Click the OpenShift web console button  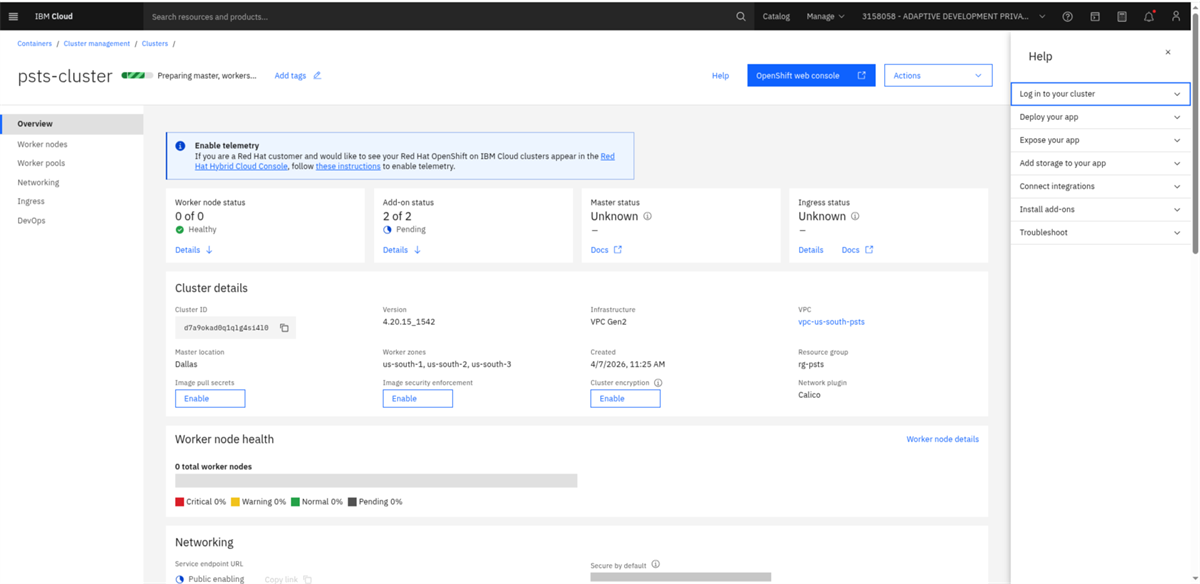click(x=811, y=75)
